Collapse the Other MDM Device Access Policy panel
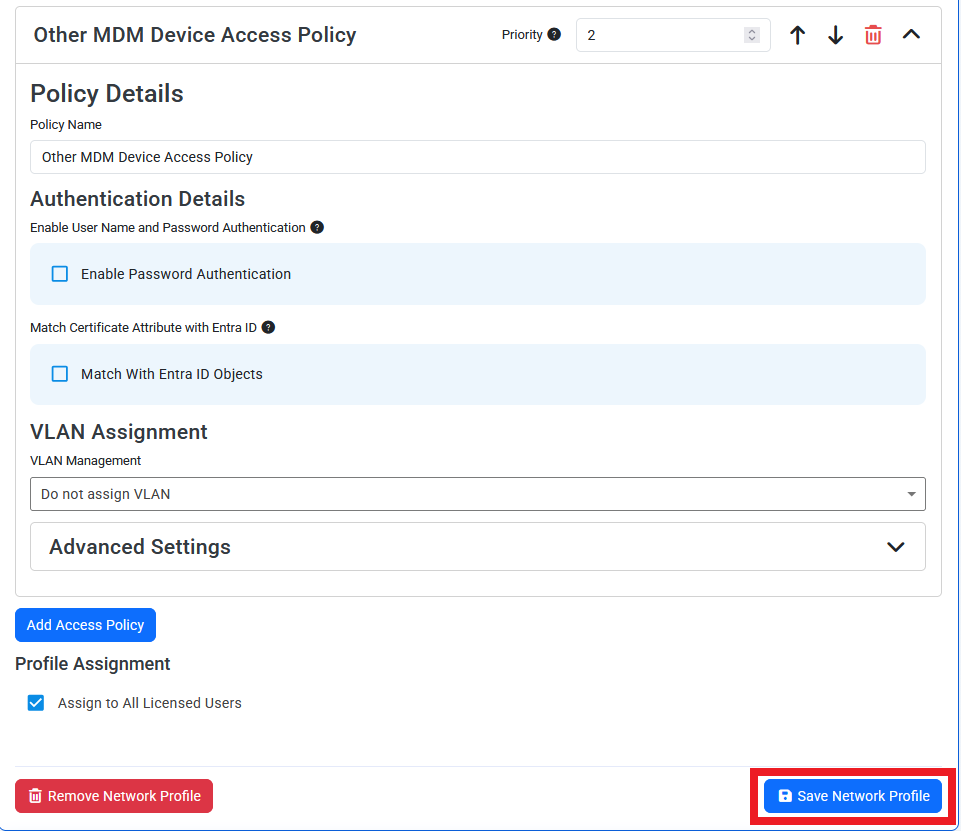Viewport: 961px width, 831px height. point(911,34)
